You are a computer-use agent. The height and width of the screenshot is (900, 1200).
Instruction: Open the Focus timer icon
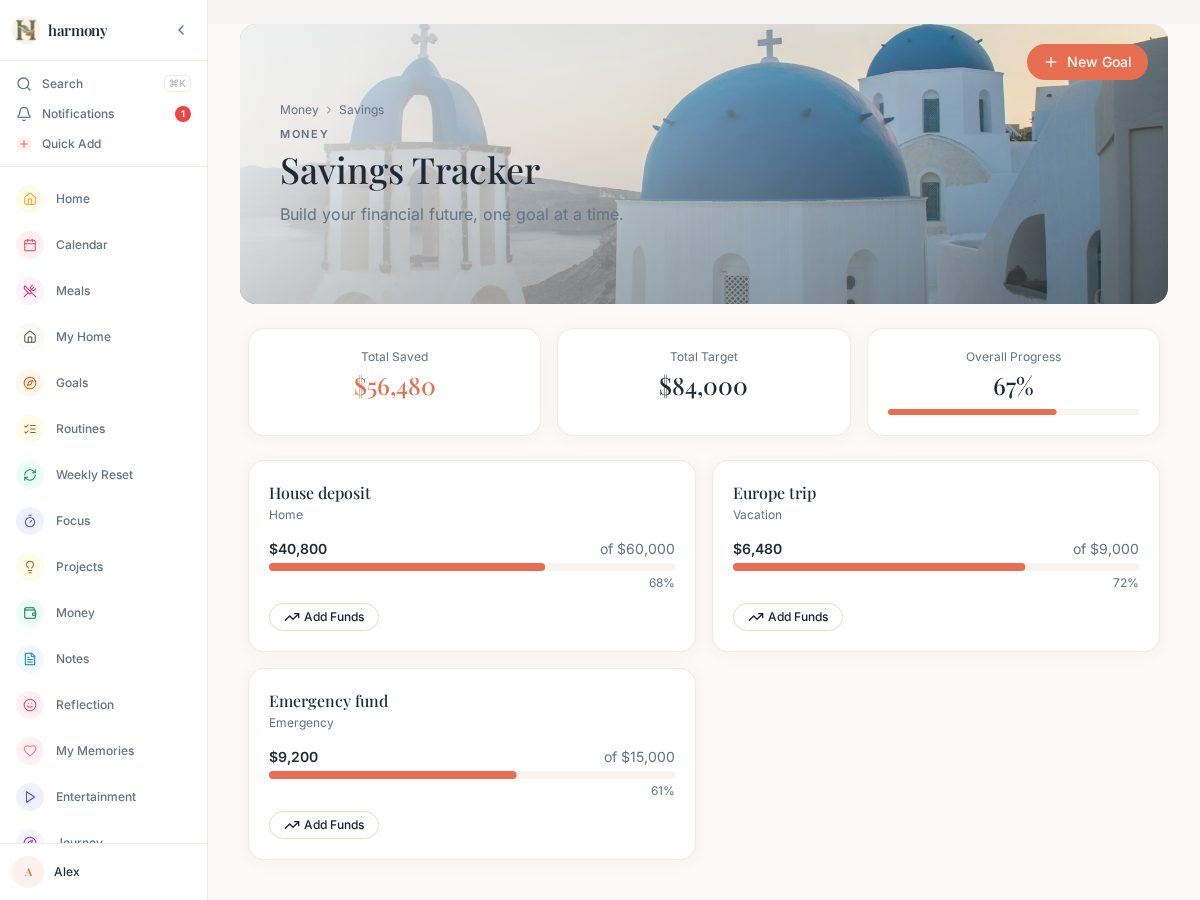coord(30,521)
